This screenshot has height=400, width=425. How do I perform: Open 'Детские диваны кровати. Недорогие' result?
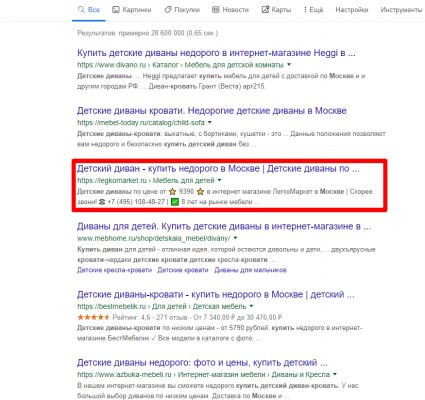pyautogui.click(x=212, y=111)
